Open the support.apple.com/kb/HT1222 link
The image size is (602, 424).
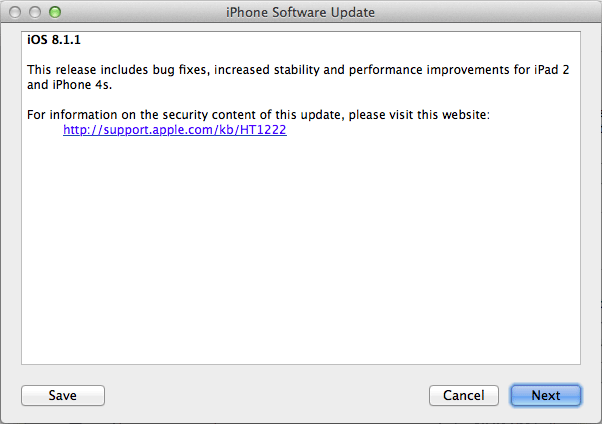pyautogui.click(x=175, y=130)
